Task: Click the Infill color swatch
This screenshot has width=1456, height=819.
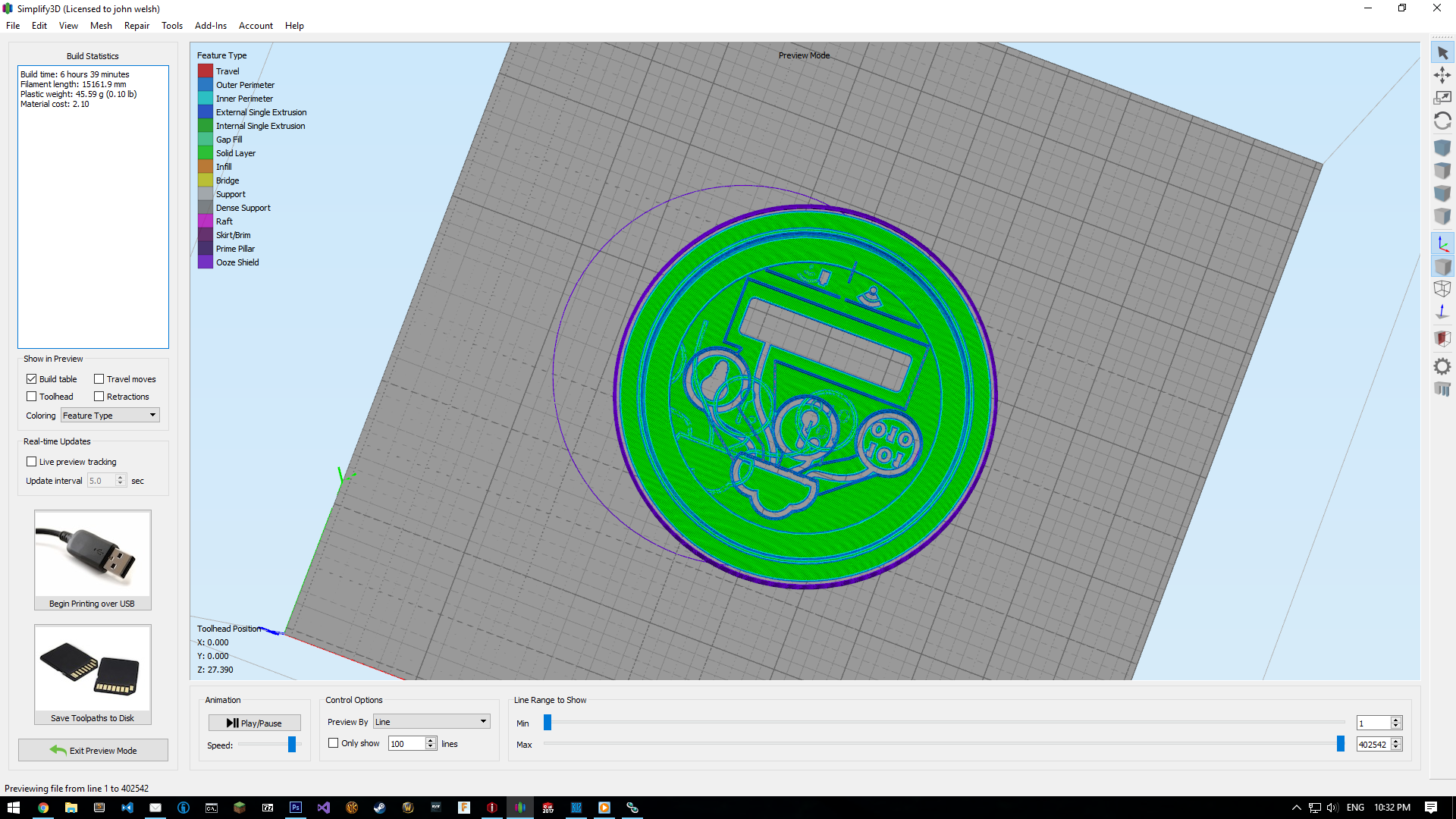Action: coord(206,167)
